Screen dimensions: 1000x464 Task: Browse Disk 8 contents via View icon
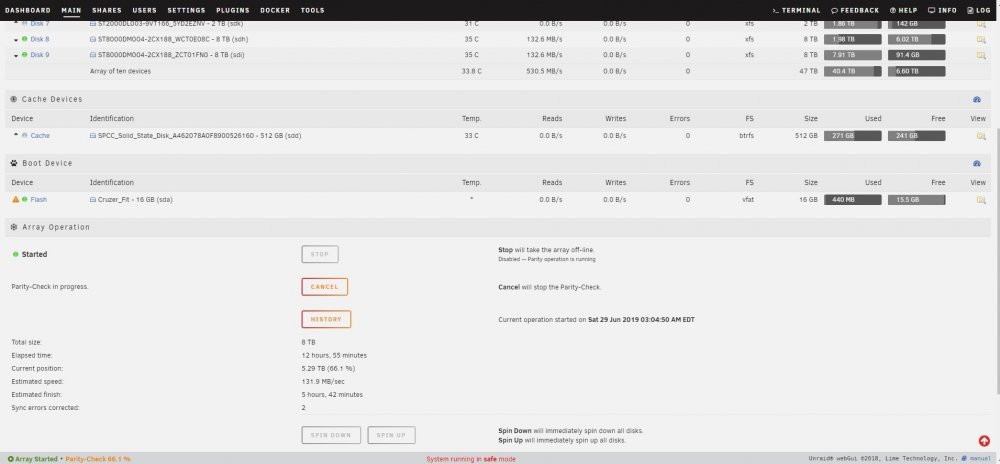tap(981, 40)
